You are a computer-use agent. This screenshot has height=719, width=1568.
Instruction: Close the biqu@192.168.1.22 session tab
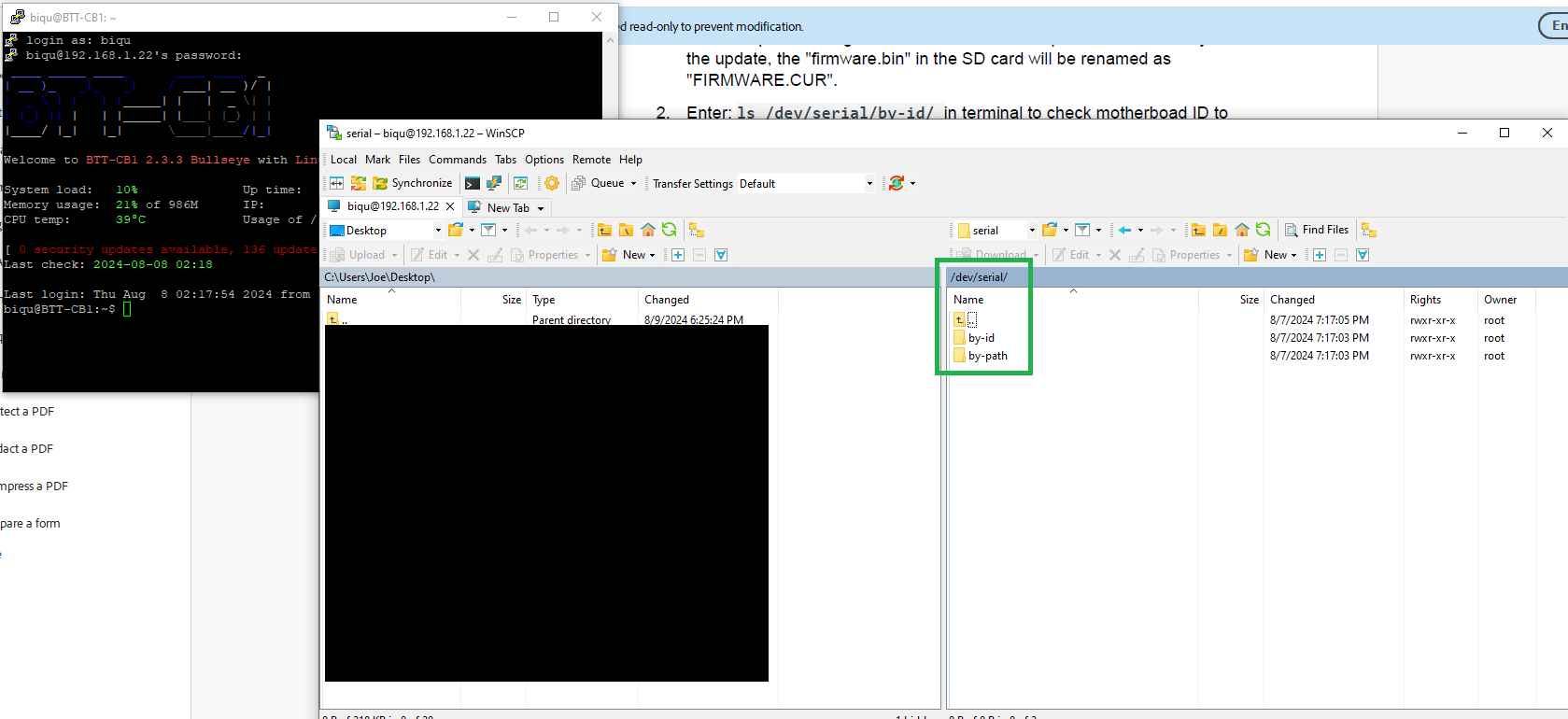(x=450, y=206)
